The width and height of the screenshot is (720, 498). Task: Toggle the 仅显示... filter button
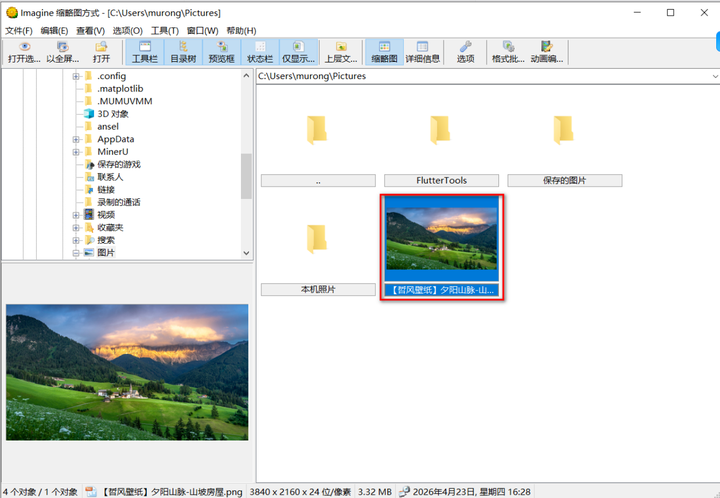click(x=298, y=52)
